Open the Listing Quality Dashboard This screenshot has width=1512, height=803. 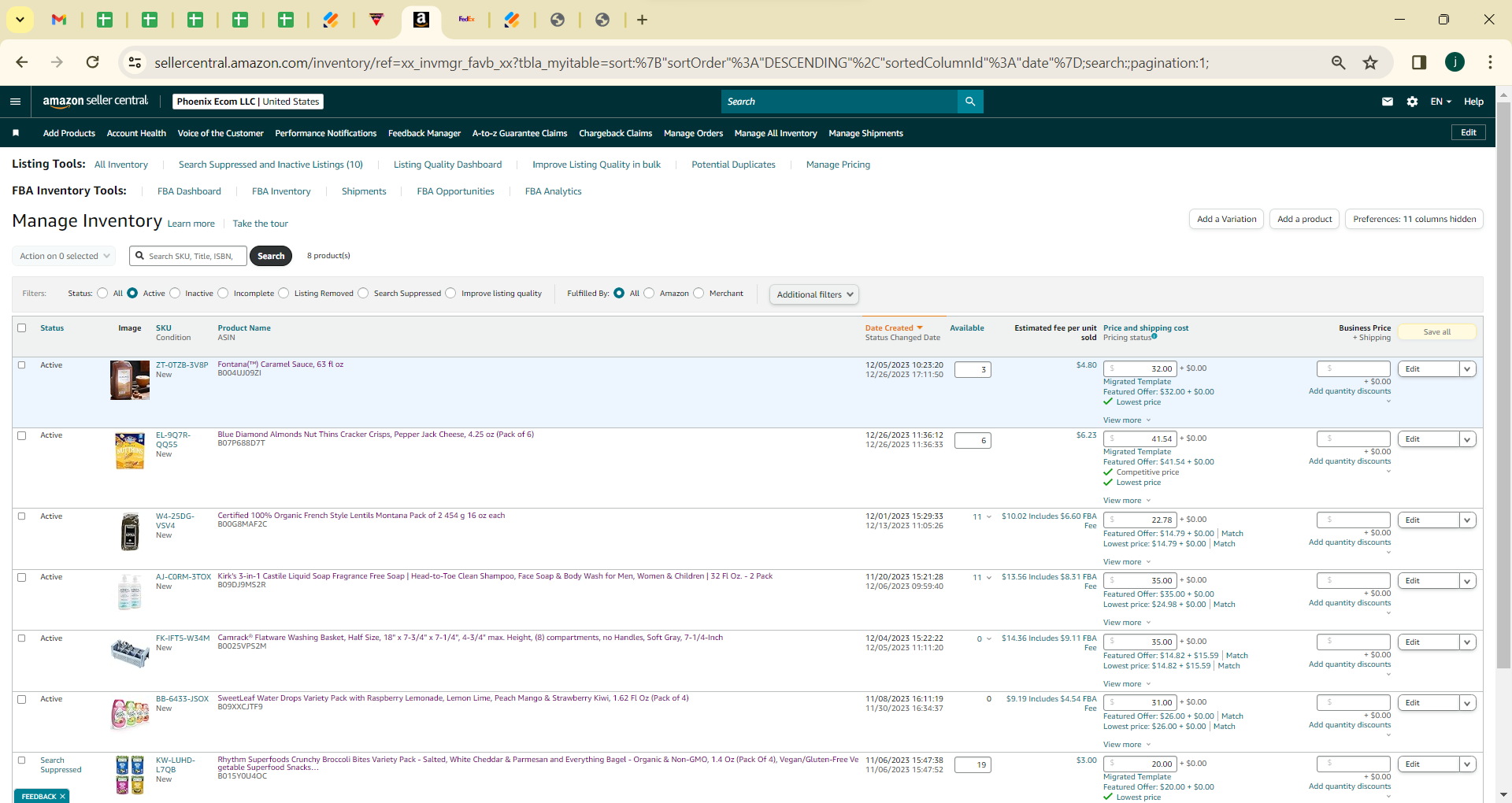pyautogui.click(x=447, y=165)
